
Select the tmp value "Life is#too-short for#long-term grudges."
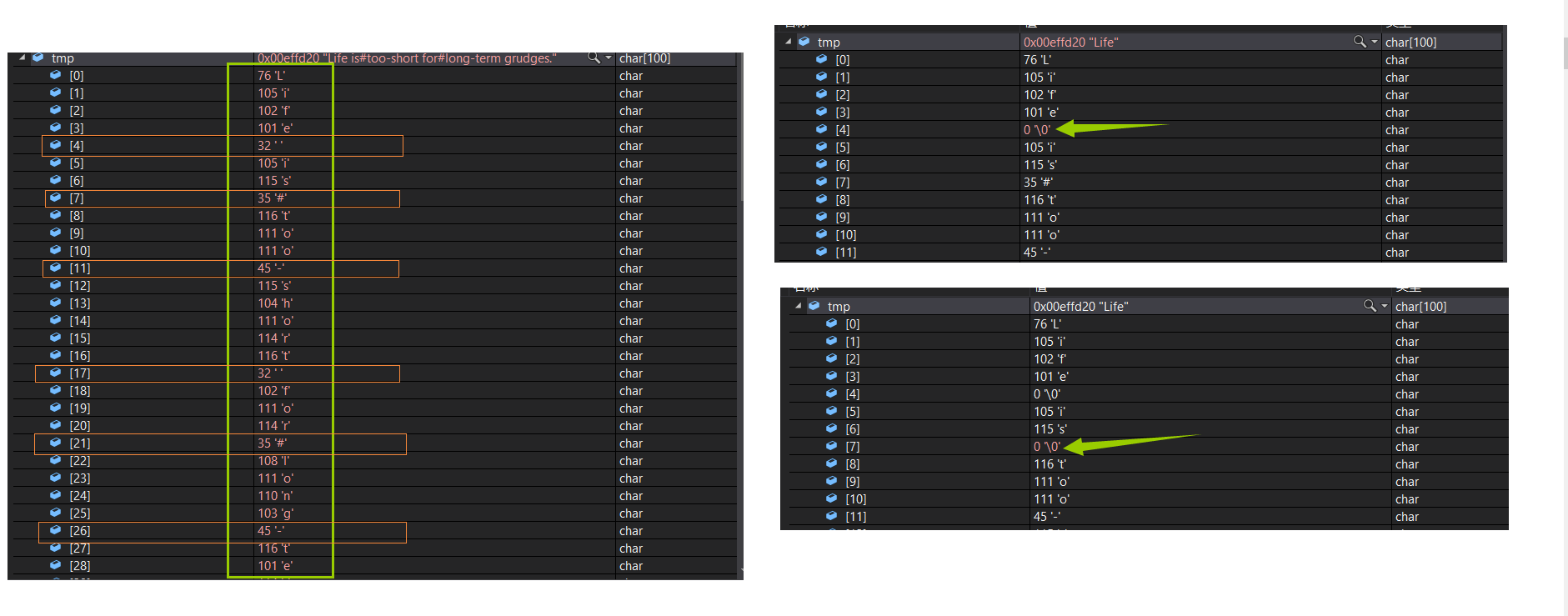pos(407,58)
